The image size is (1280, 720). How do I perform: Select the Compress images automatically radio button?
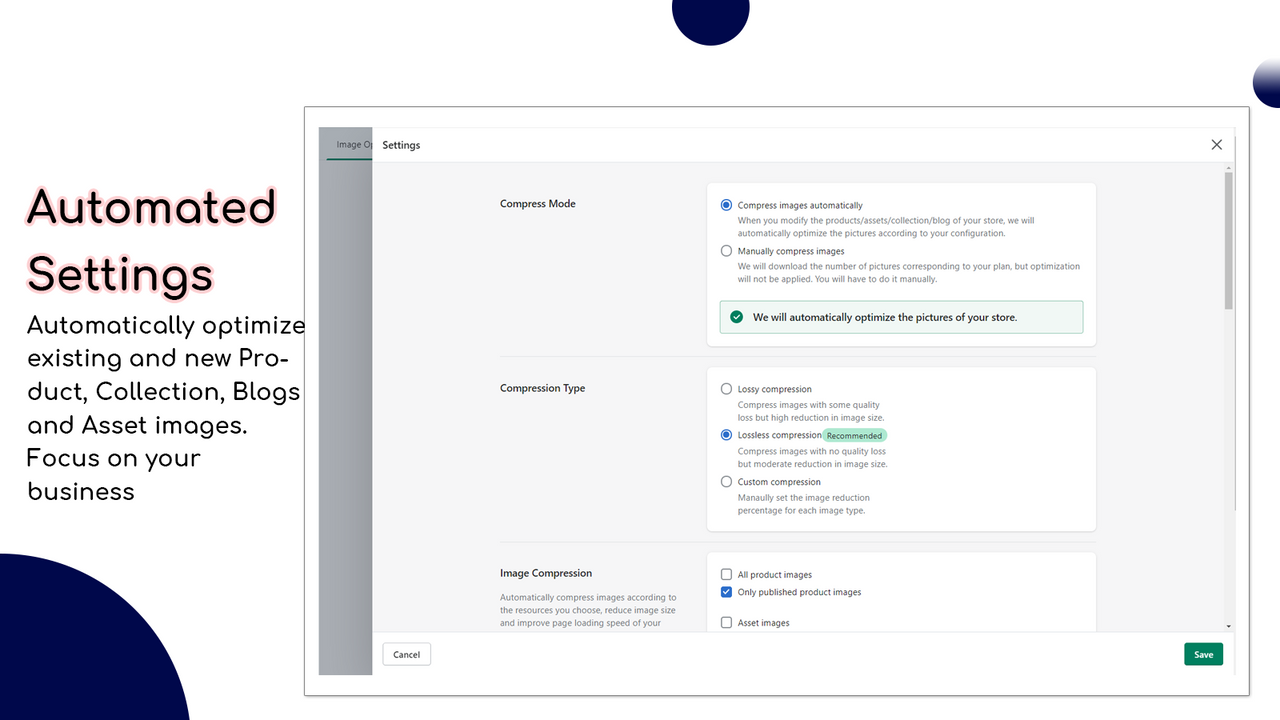(x=726, y=205)
